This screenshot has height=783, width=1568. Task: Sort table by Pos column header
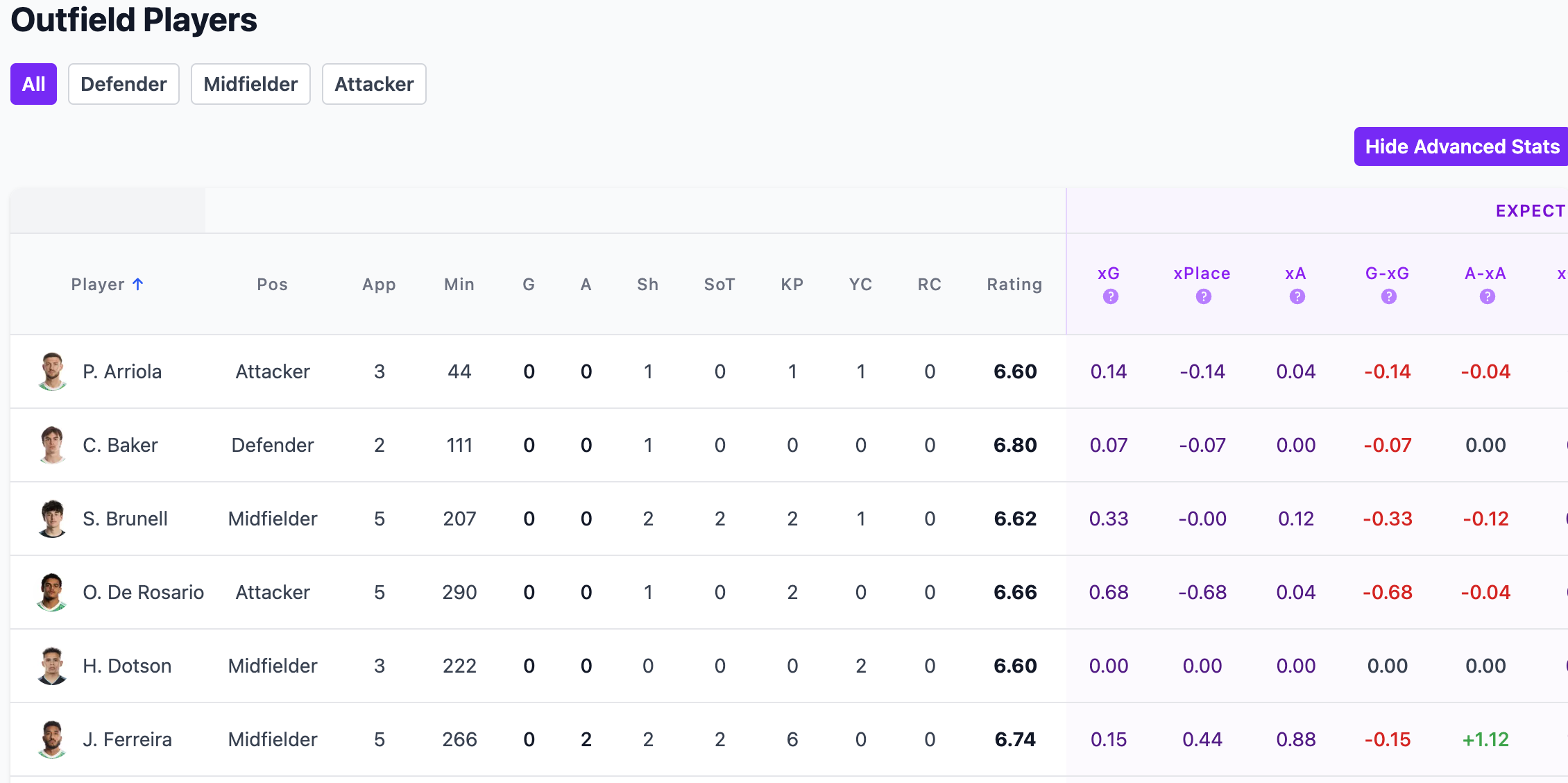[x=272, y=285]
